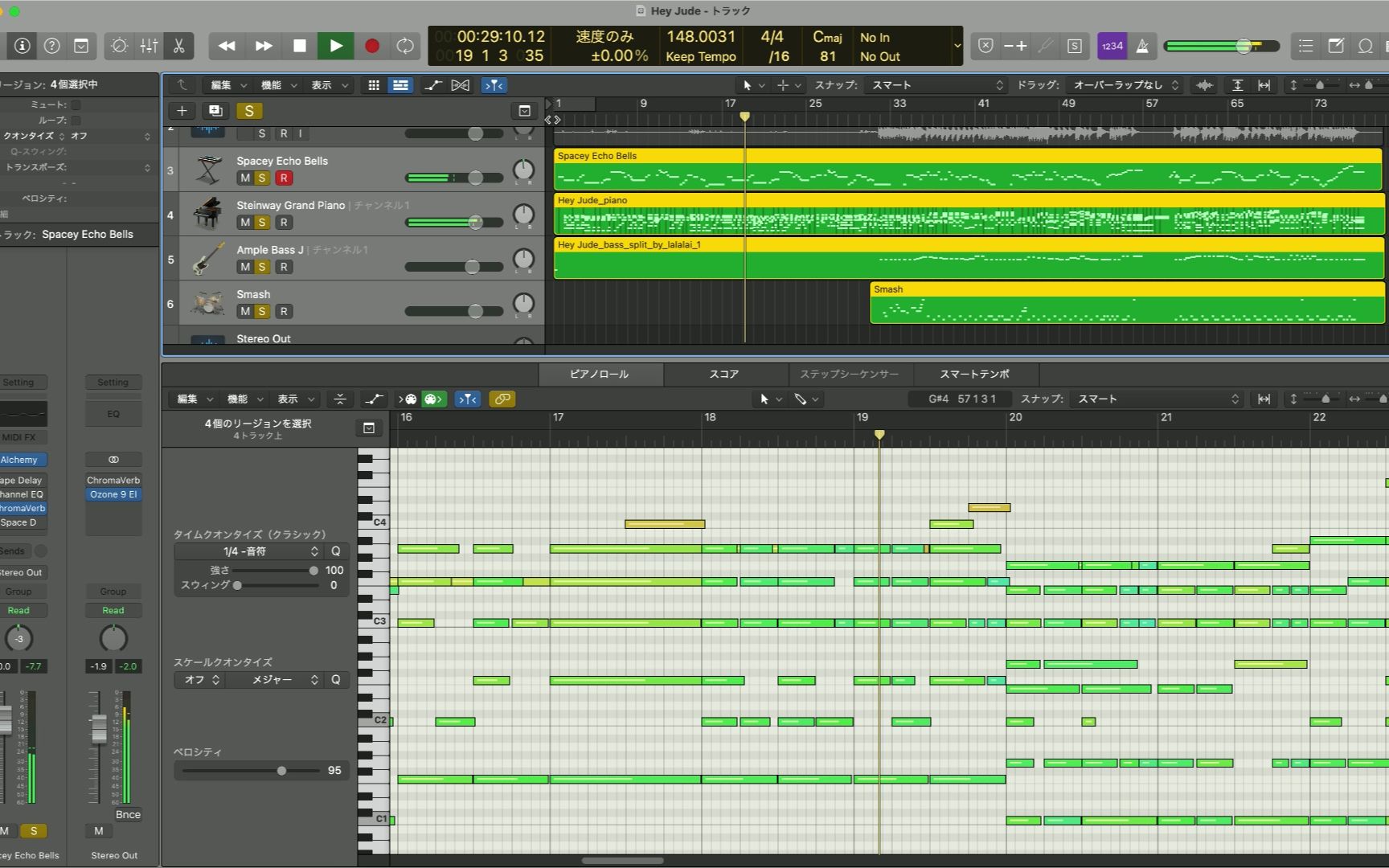Open the Note Pads icon
The width and height of the screenshot is (1389, 868).
(1336, 46)
